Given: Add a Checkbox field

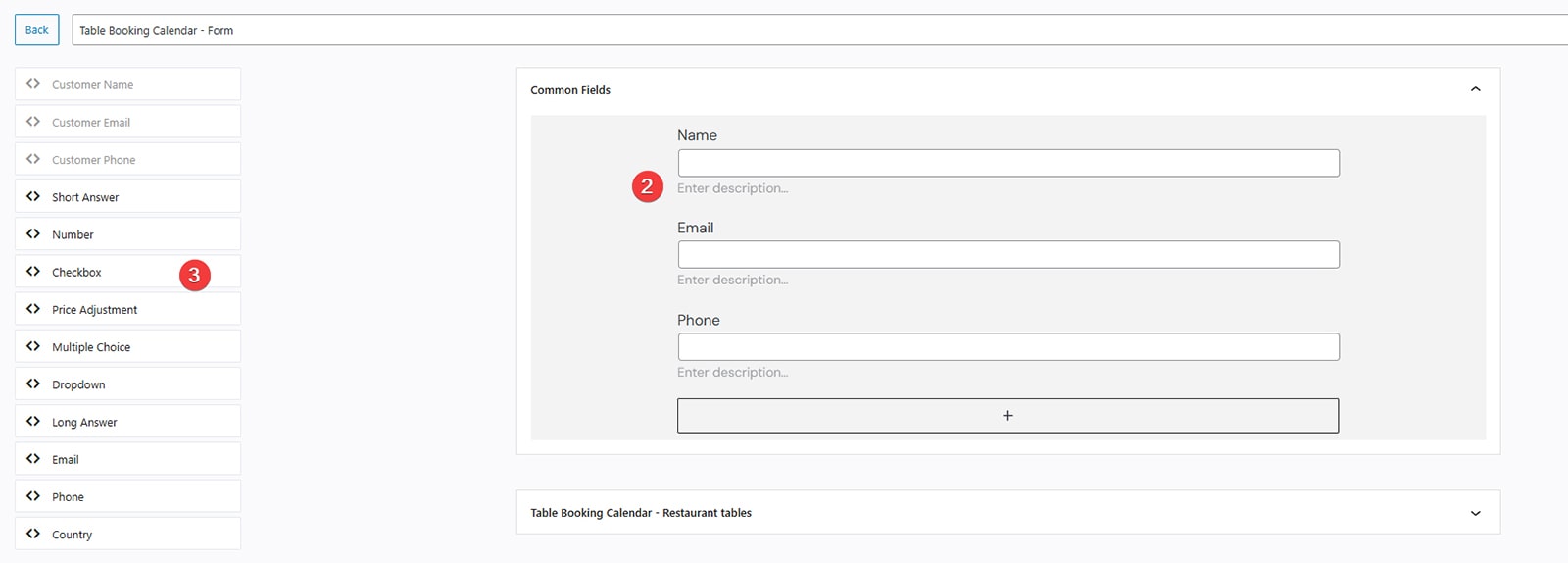Looking at the screenshot, I should (x=127, y=272).
